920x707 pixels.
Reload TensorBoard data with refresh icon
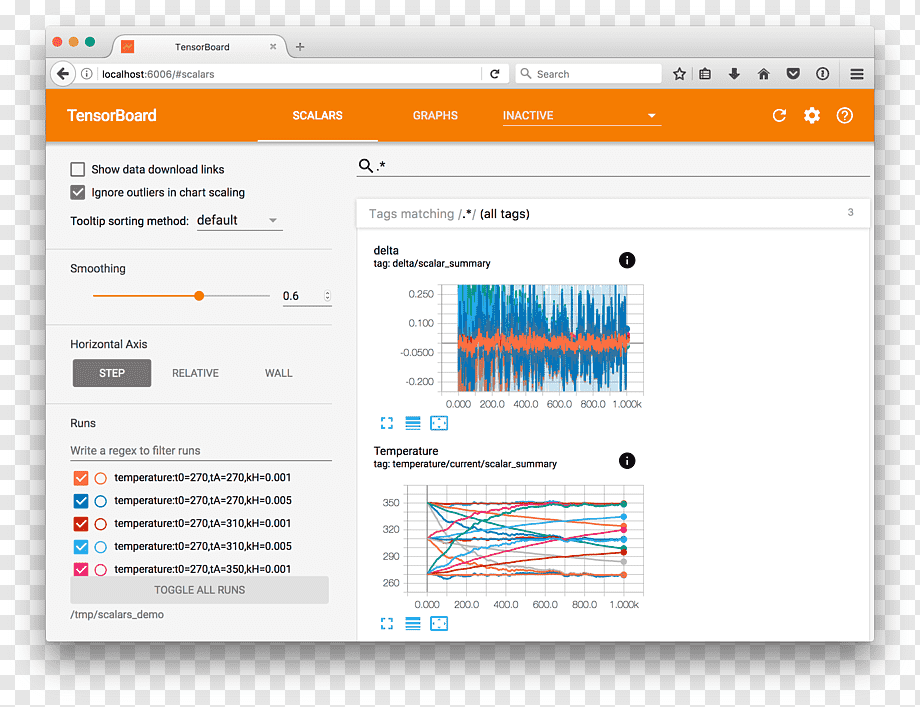(x=779, y=116)
